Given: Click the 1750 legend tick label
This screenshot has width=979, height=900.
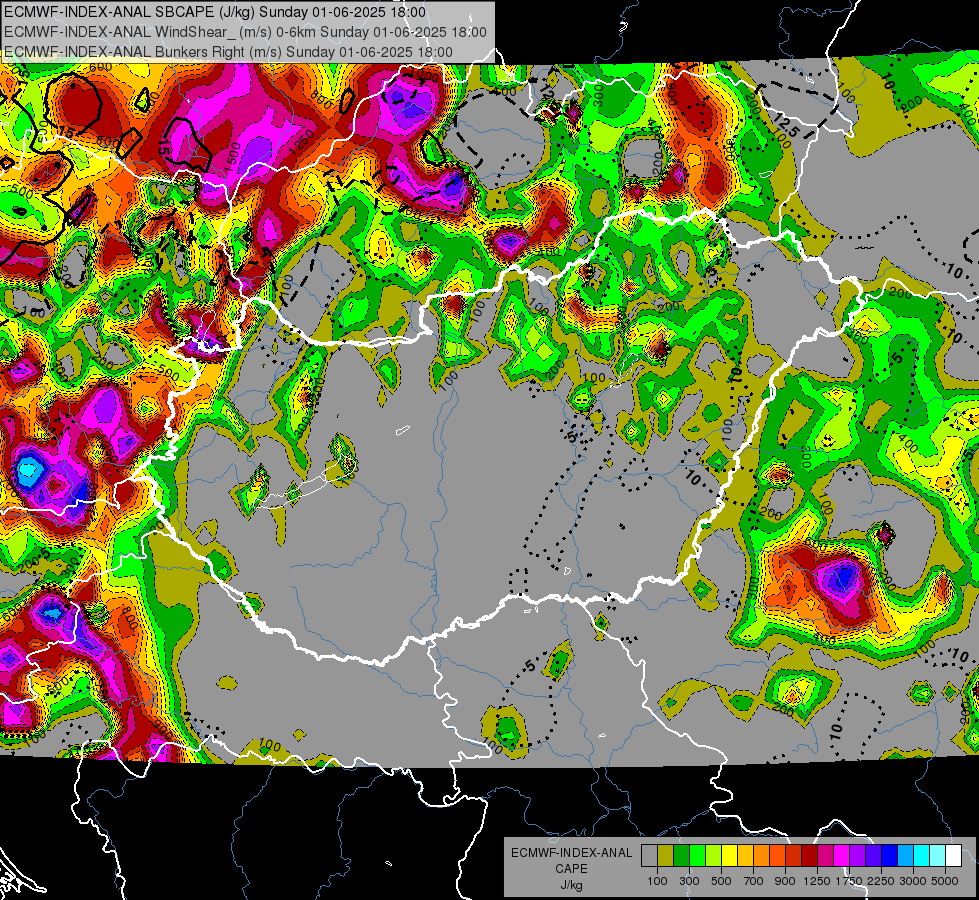Looking at the screenshot, I should click(x=849, y=881).
